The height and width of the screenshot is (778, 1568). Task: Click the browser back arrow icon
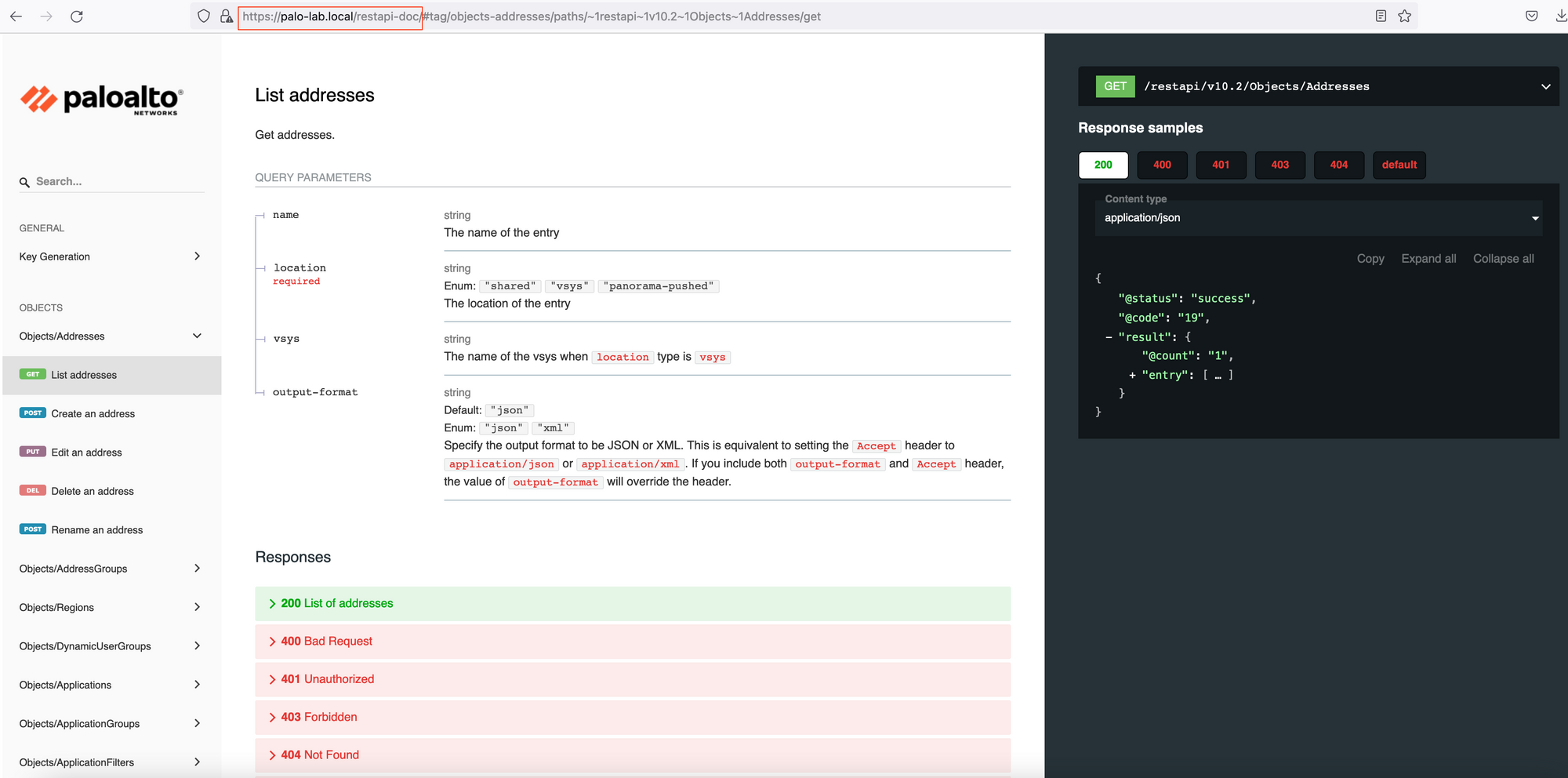coord(16,16)
